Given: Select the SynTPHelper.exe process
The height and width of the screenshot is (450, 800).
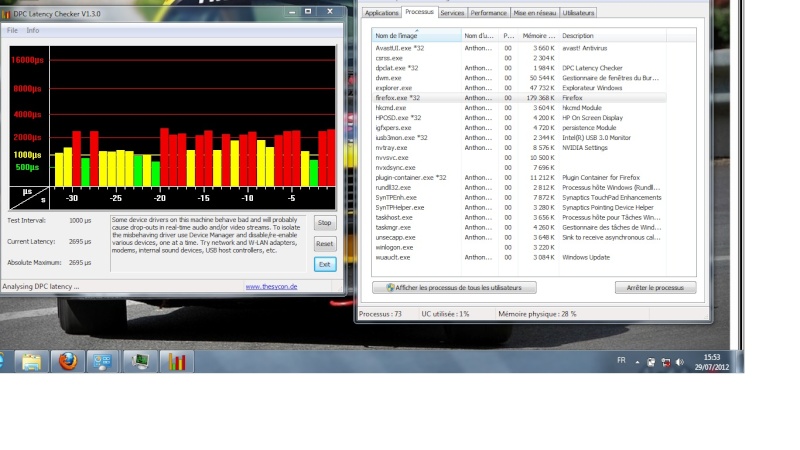Looking at the screenshot, I should point(519,208).
